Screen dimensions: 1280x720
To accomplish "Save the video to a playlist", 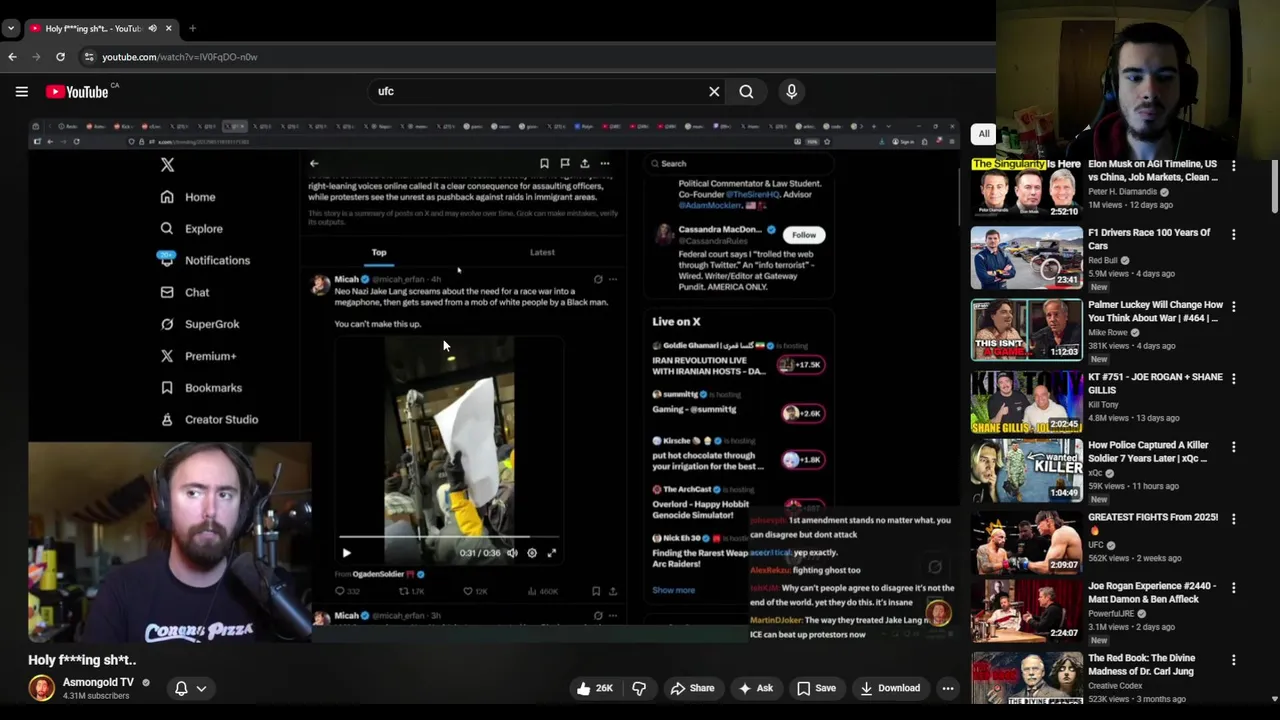I will [816, 688].
